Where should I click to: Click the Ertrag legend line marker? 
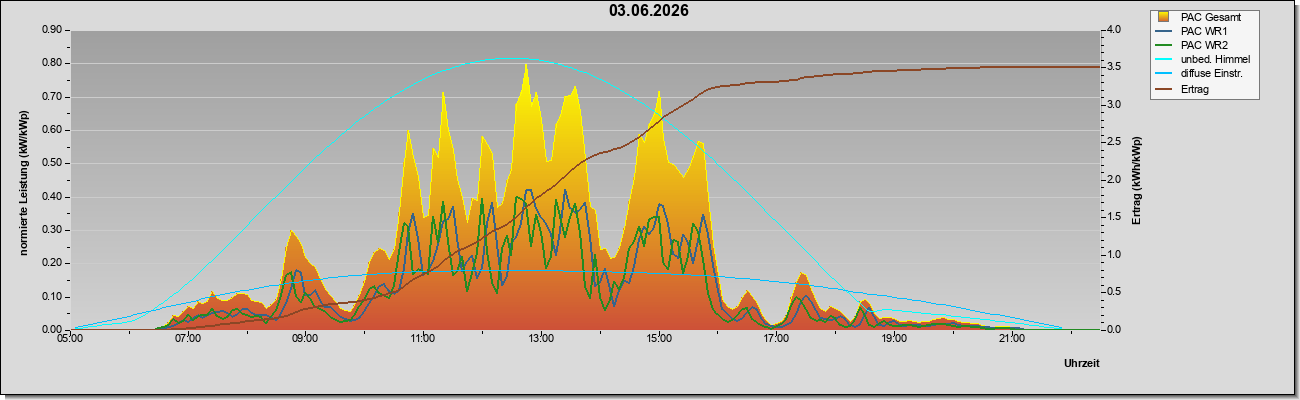click(1165, 88)
